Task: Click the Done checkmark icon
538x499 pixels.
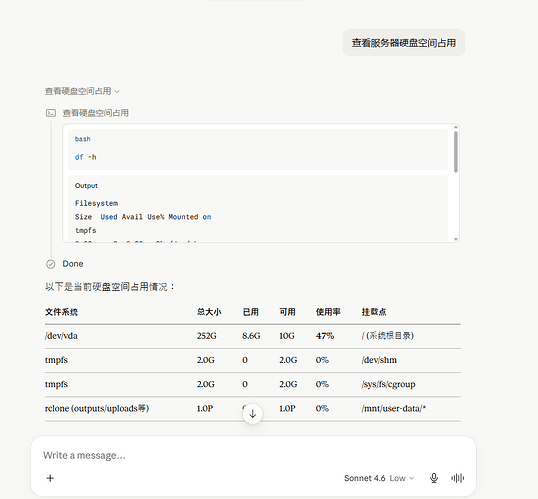Action: point(50,264)
